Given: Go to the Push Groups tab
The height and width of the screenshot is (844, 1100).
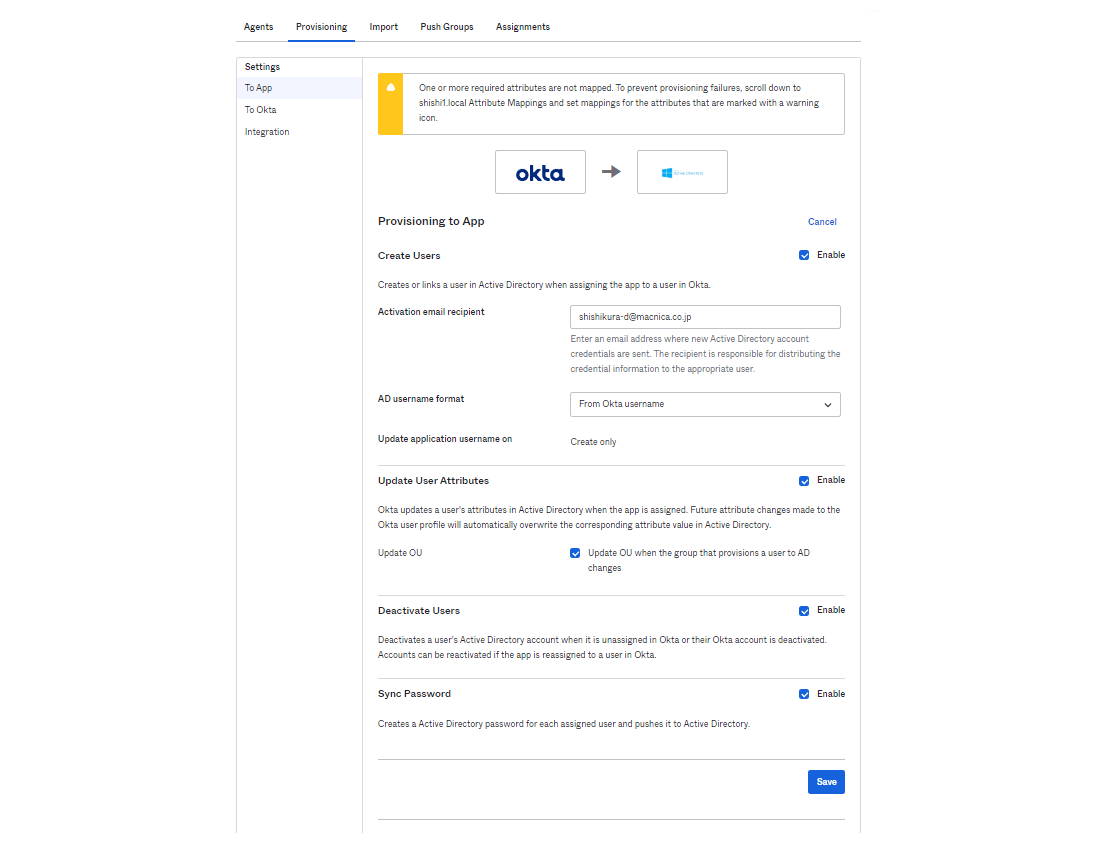Looking at the screenshot, I should (x=447, y=27).
